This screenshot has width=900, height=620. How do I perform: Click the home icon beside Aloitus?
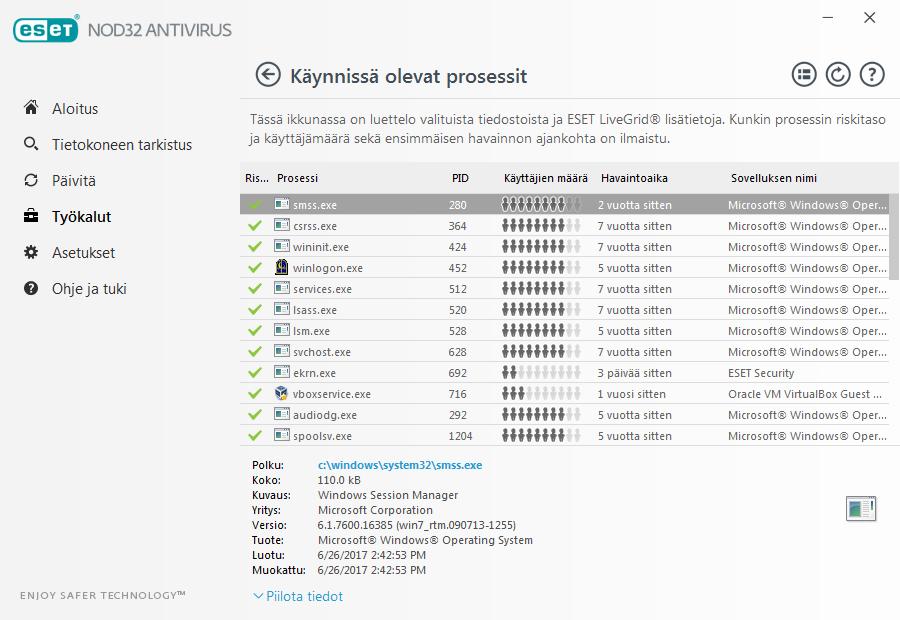(31, 107)
